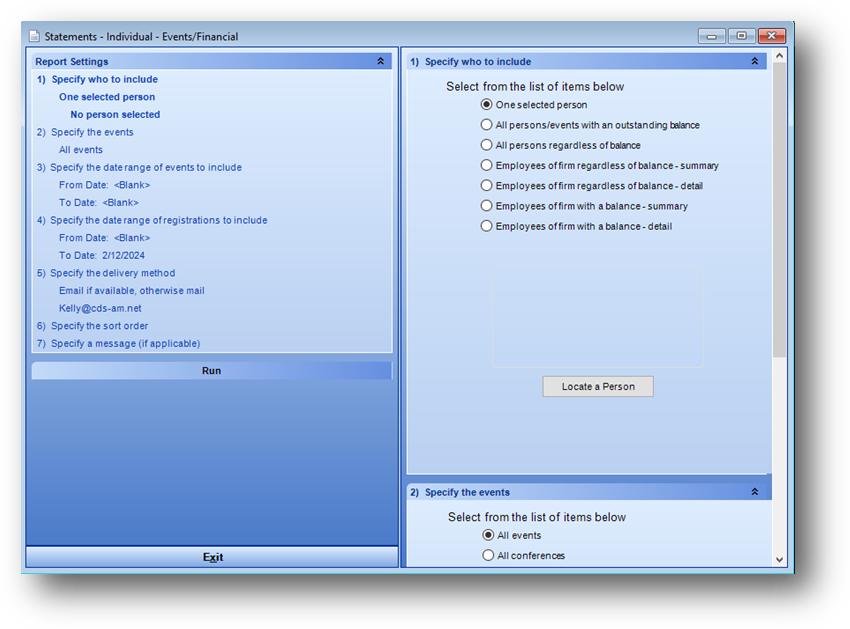This screenshot has height=629, width=850.
Task: Click Email if available, otherwise mail
Action: click(132, 291)
